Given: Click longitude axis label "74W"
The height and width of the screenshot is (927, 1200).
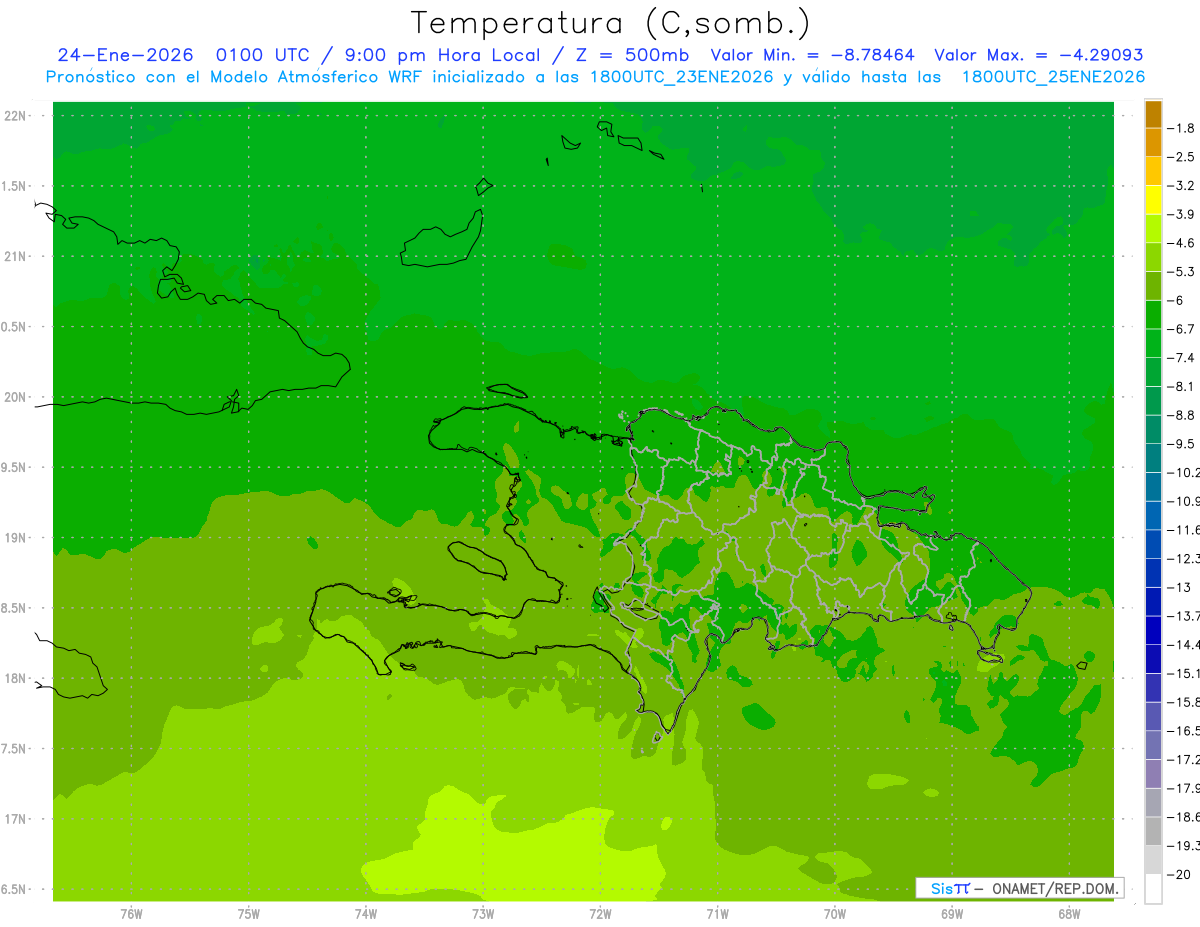Looking at the screenshot, I should coord(366,913).
